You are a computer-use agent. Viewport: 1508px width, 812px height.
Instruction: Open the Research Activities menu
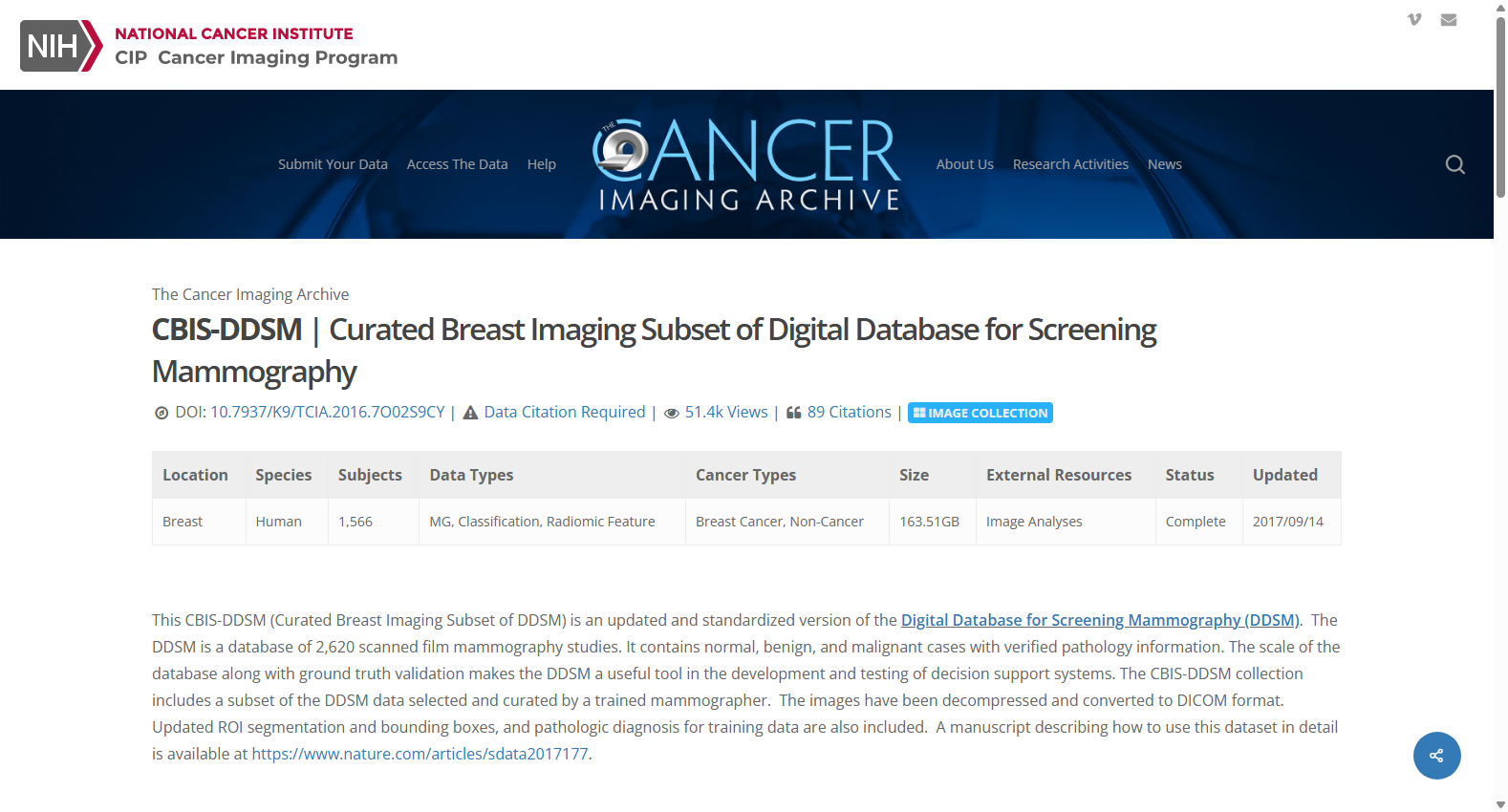pos(1070,164)
